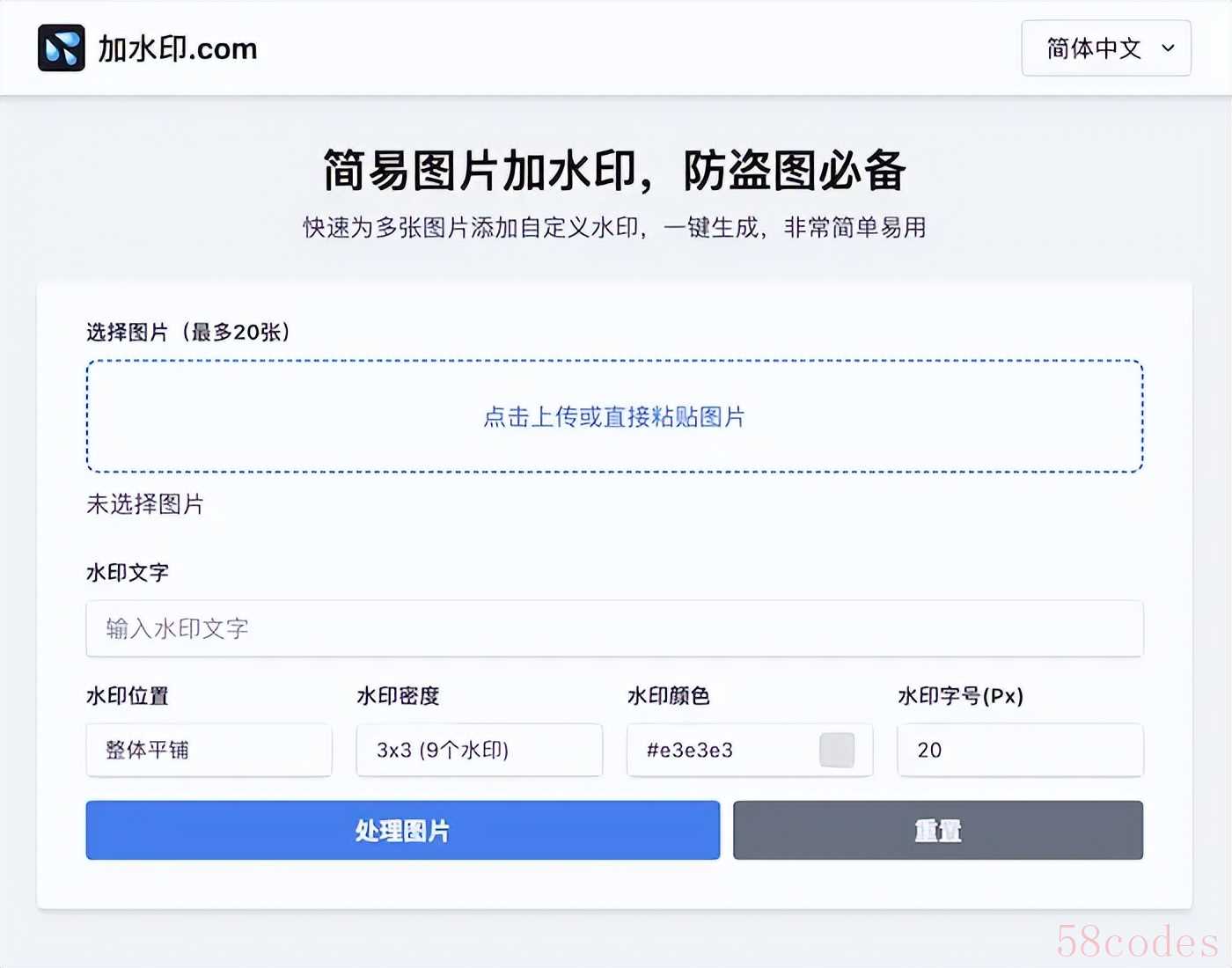
Task: Click the chevron arrow beside 简体中文
Action: tap(1168, 48)
